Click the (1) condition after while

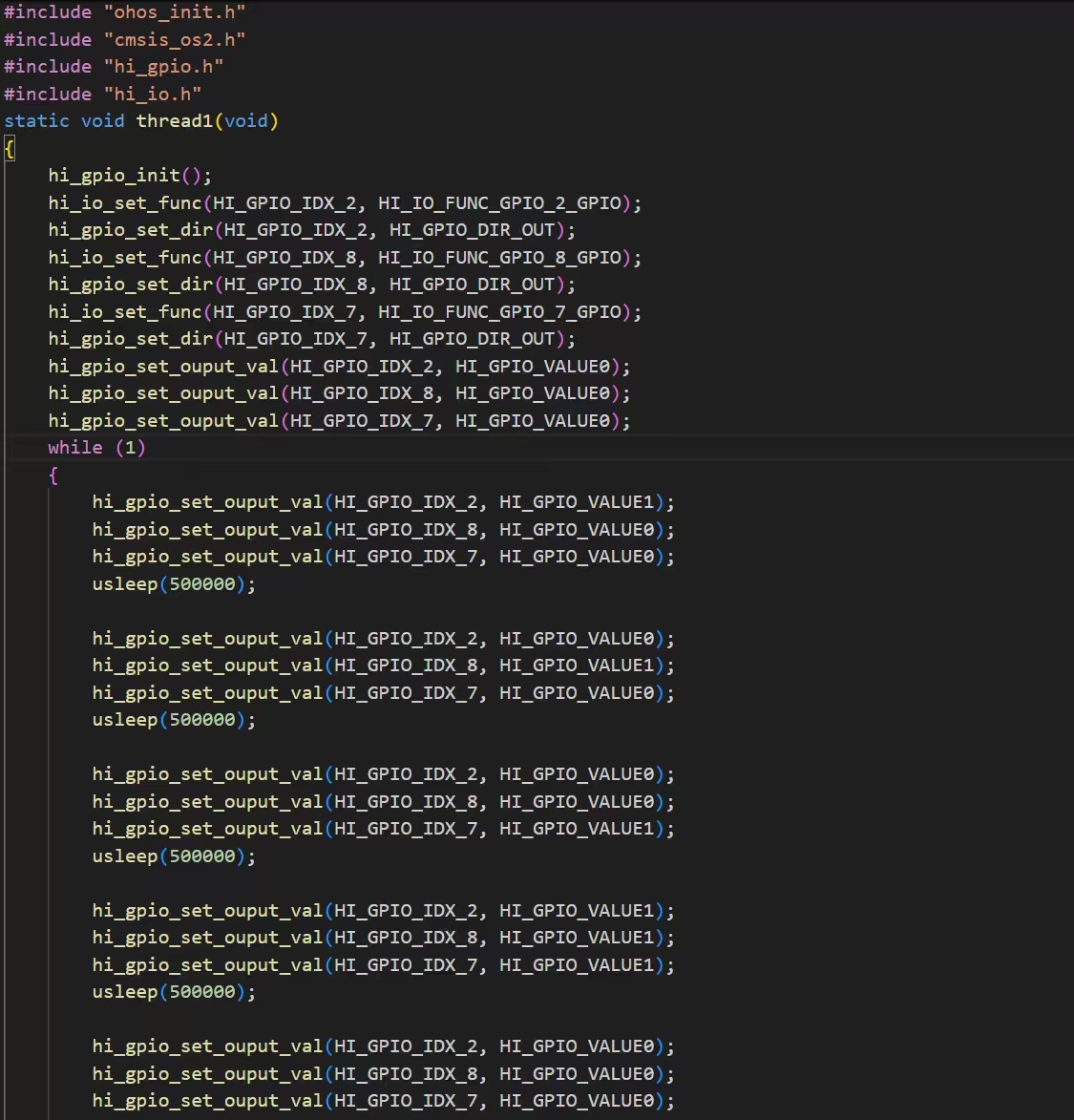tap(131, 448)
